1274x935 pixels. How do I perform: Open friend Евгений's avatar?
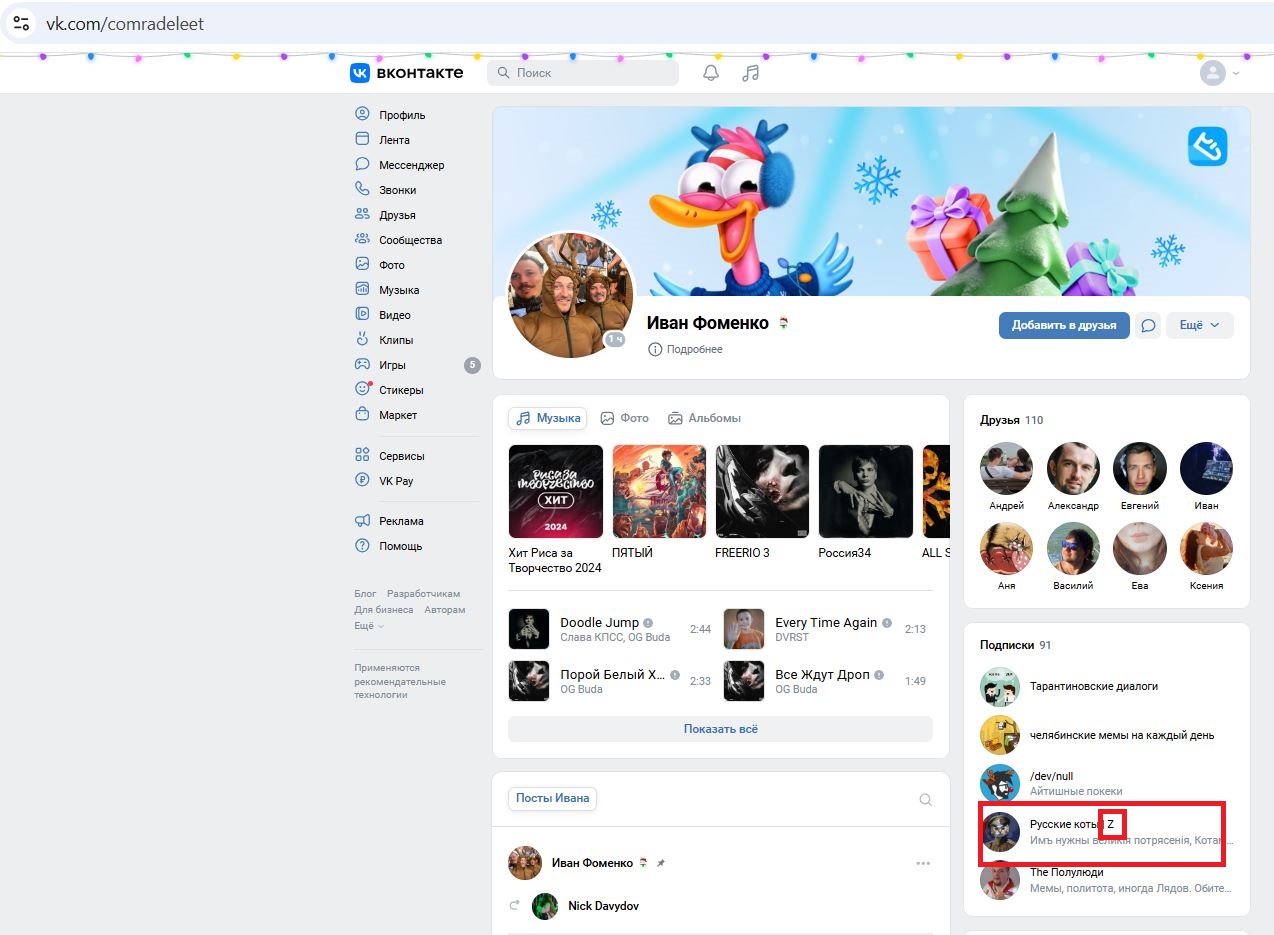point(1140,469)
